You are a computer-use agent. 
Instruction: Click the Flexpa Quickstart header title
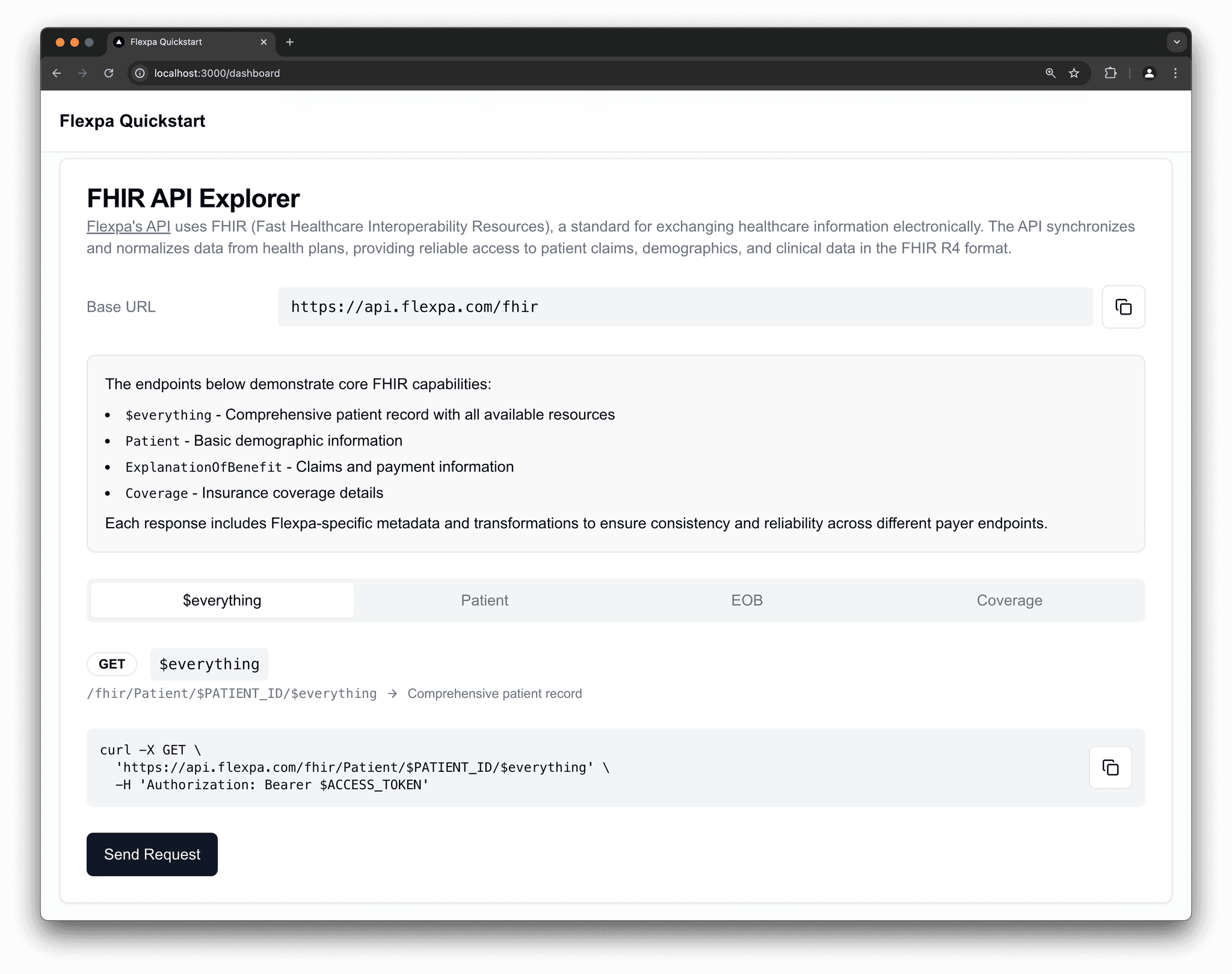point(132,121)
